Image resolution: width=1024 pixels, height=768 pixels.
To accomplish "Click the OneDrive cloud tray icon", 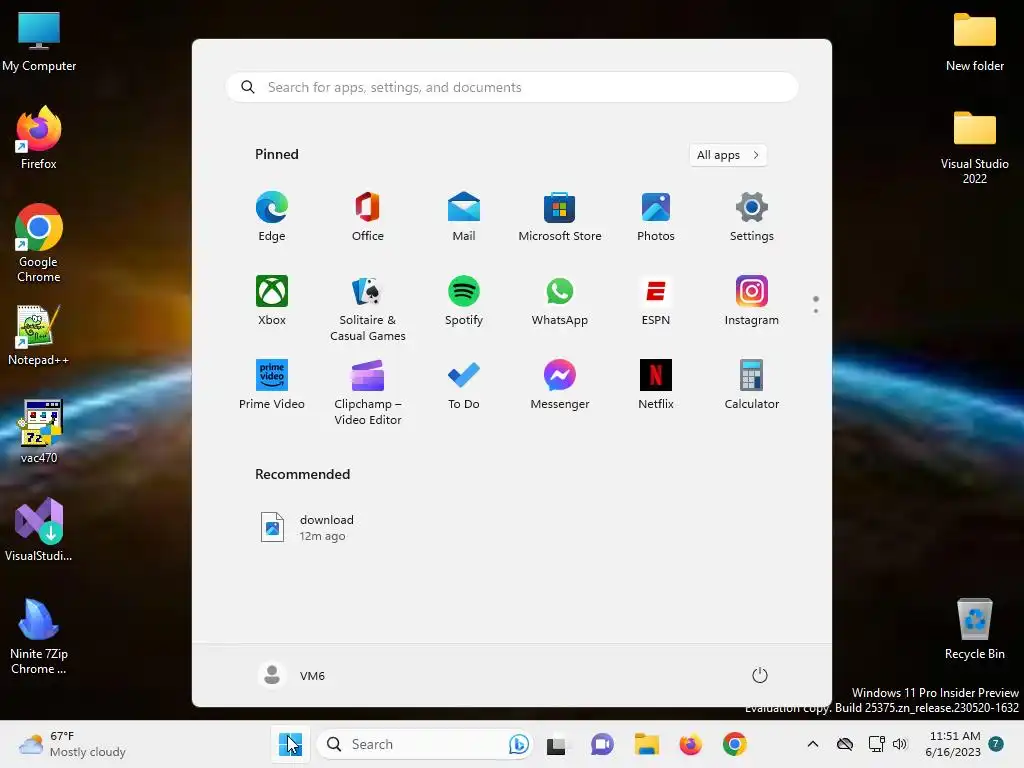I will (845, 744).
